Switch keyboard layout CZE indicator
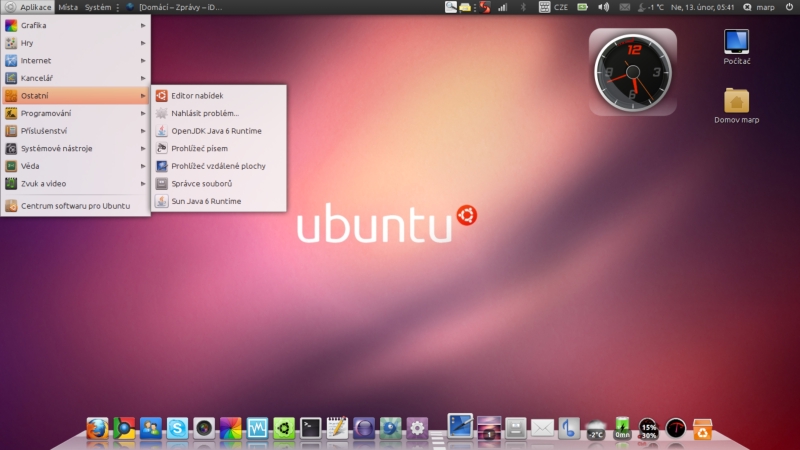Image resolution: width=800 pixels, height=450 pixels. [554, 7]
